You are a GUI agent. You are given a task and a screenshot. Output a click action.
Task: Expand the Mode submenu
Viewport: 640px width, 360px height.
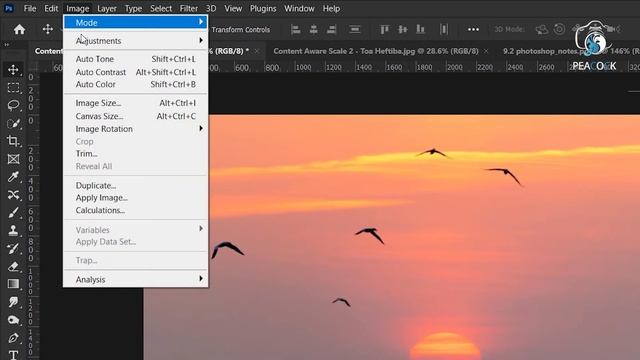pos(136,22)
